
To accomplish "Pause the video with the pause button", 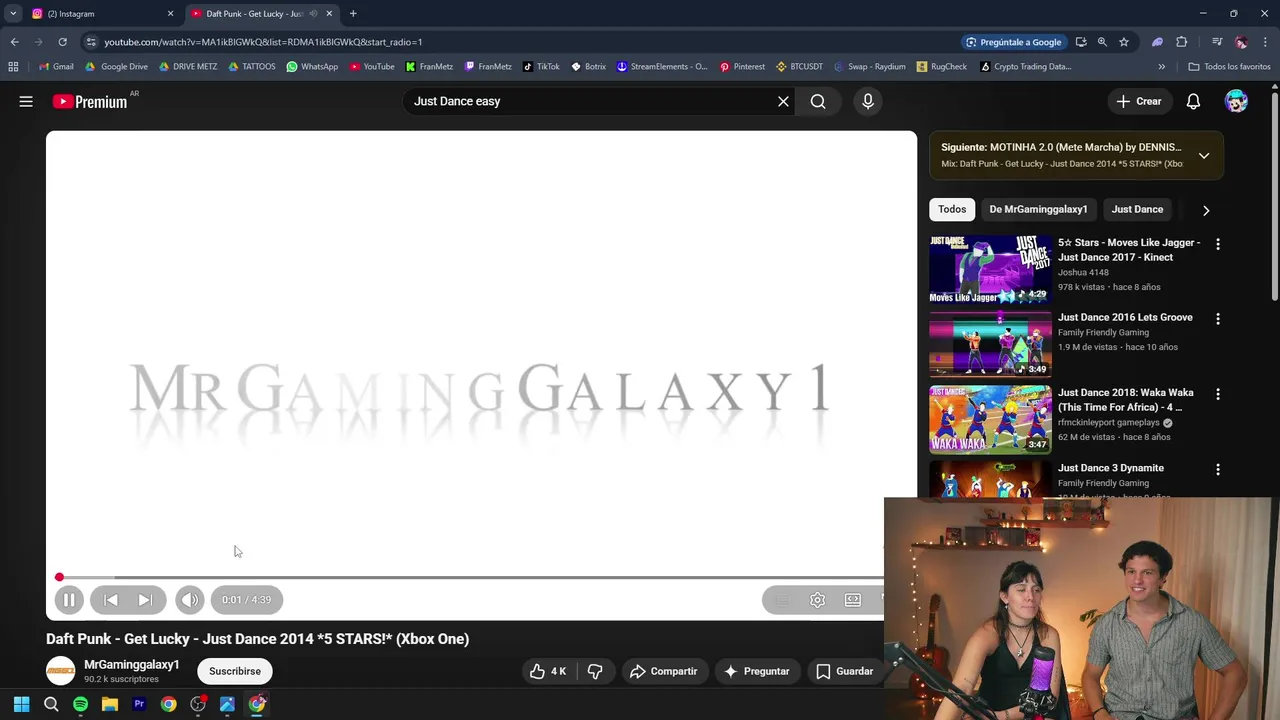I will (69, 600).
